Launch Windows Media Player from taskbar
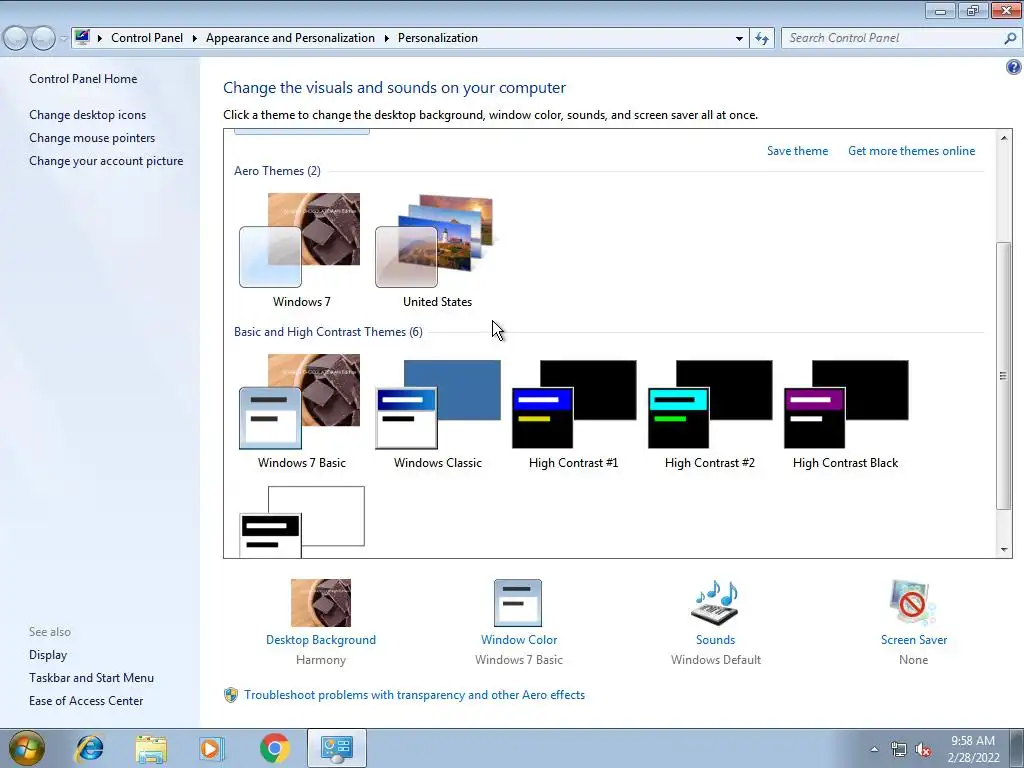 tap(212, 748)
